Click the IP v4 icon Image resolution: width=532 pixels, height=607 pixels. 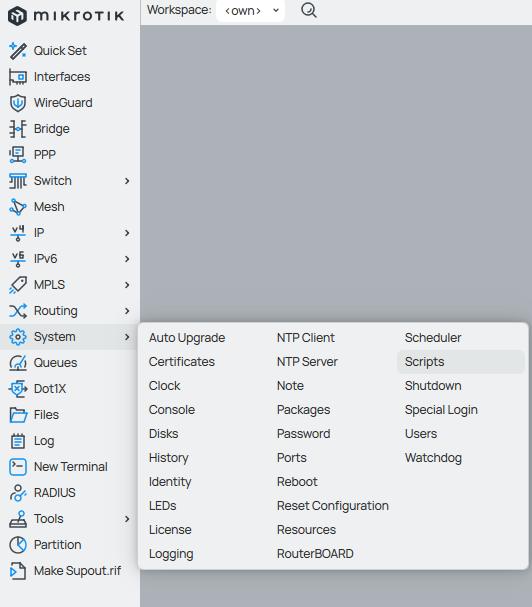click(18, 233)
